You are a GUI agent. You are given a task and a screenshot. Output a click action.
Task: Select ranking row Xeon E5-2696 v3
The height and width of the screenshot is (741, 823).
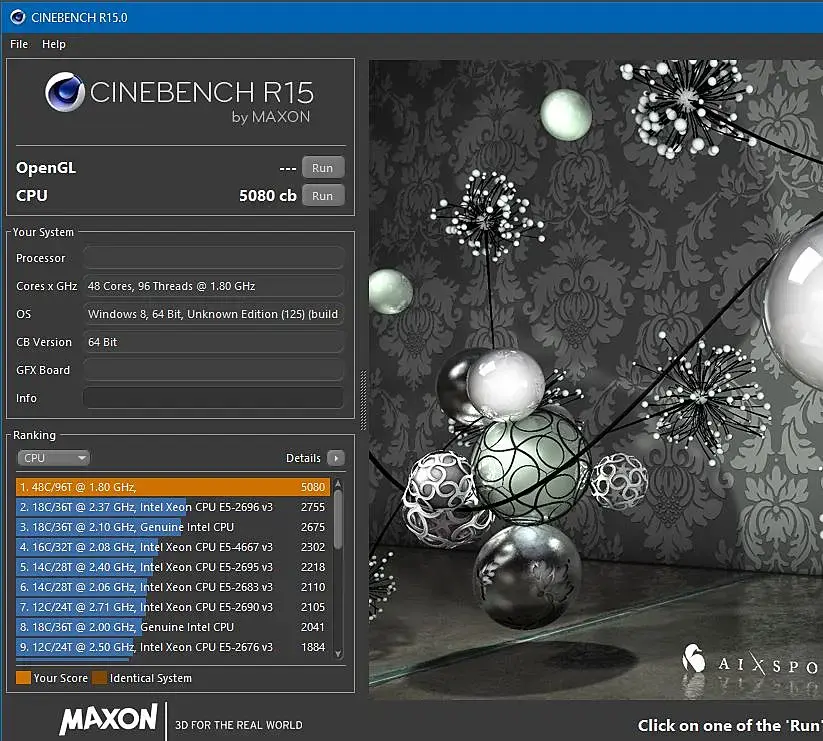(x=173, y=507)
